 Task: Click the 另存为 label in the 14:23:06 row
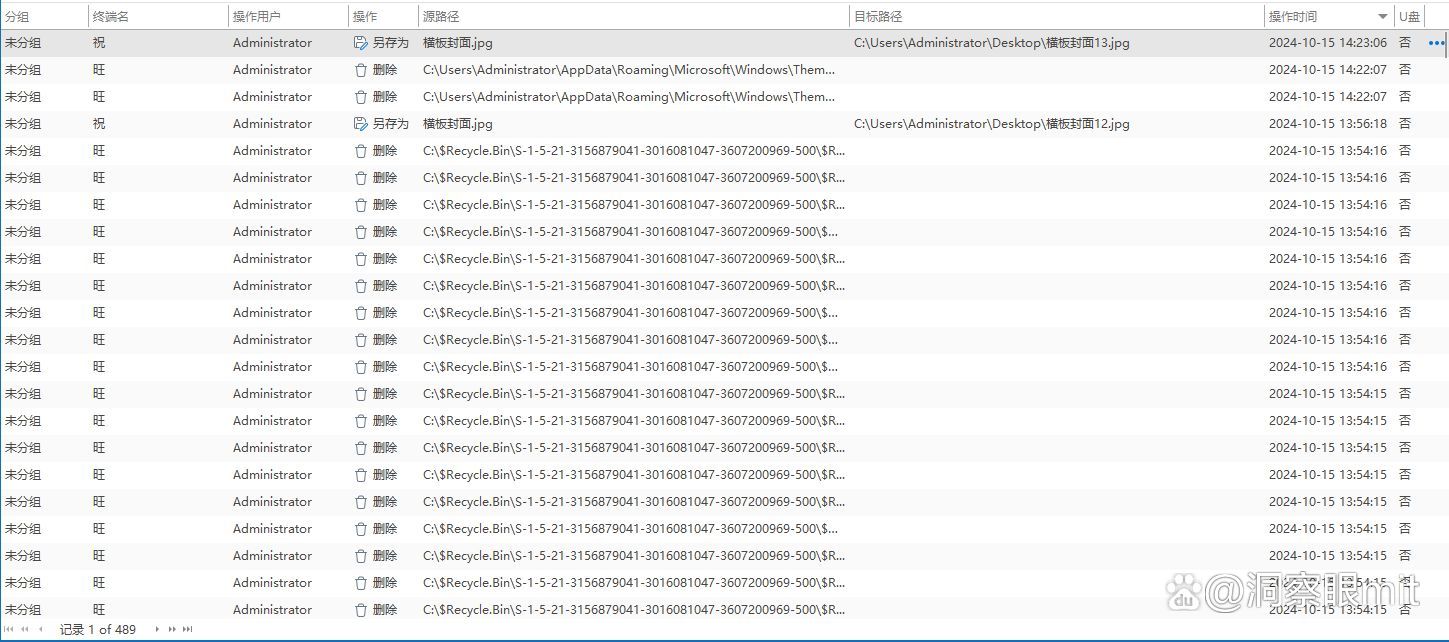click(x=391, y=43)
